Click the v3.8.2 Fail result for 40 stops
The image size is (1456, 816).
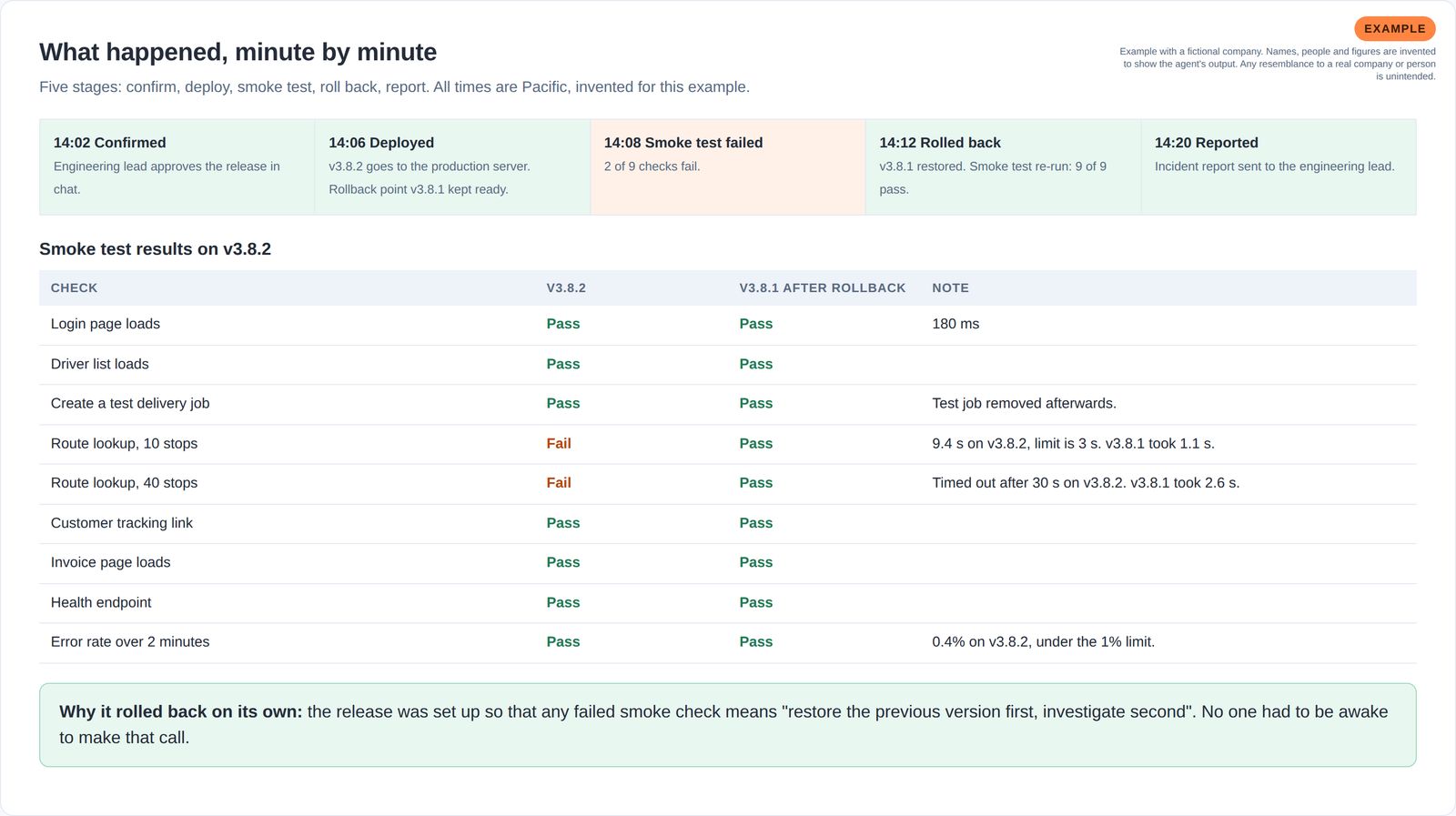click(x=559, y=483)
